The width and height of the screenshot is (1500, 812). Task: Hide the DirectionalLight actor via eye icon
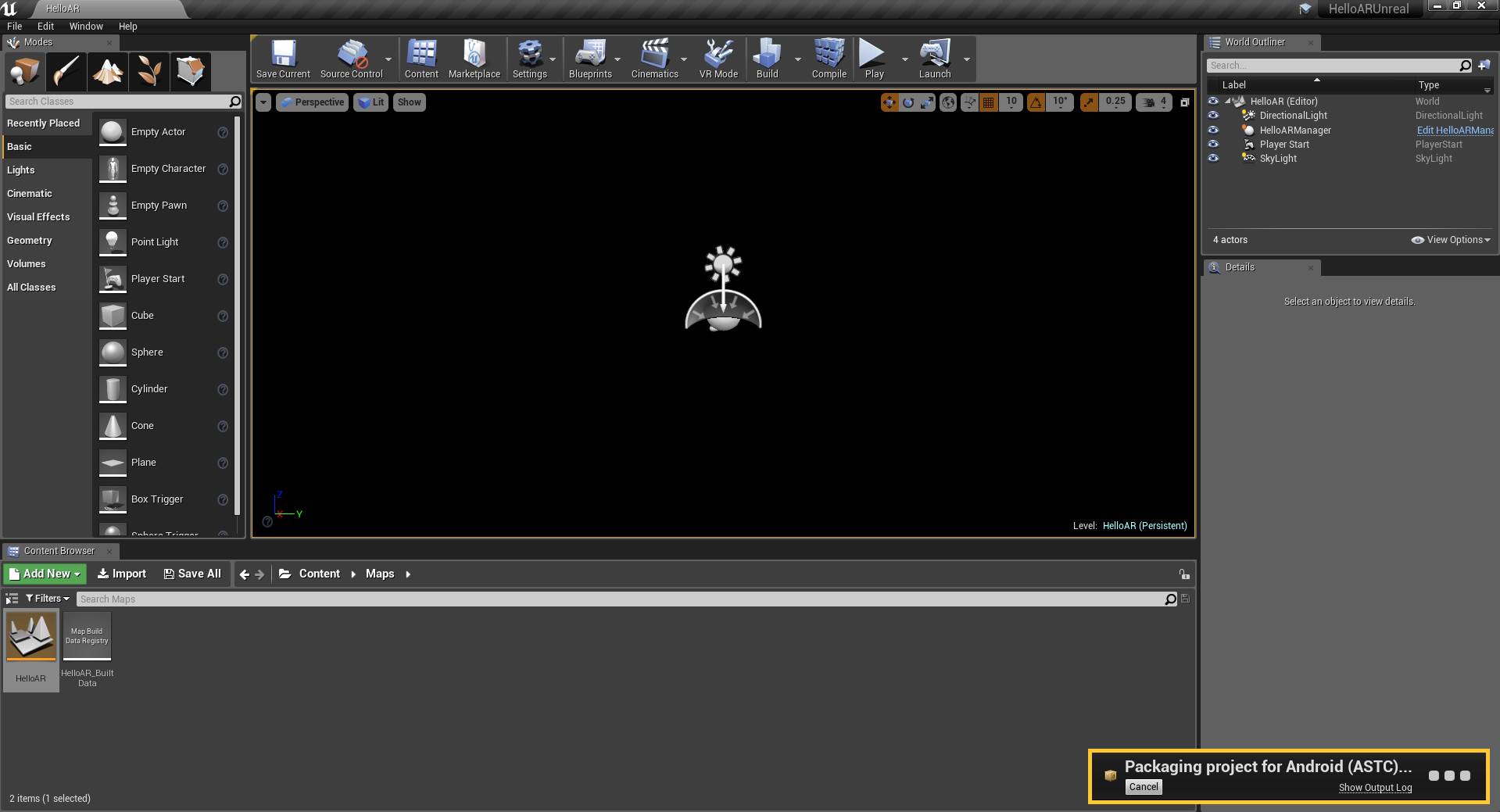1213,116
